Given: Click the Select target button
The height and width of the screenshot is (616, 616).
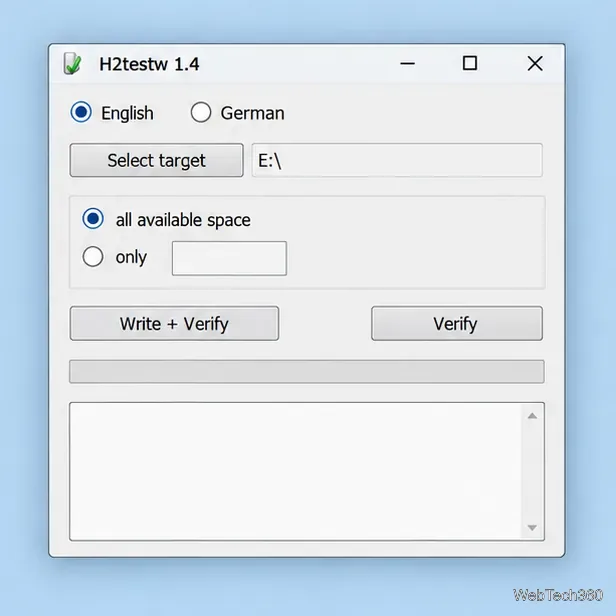Looking at the screenshot, I should click(156, 160).
